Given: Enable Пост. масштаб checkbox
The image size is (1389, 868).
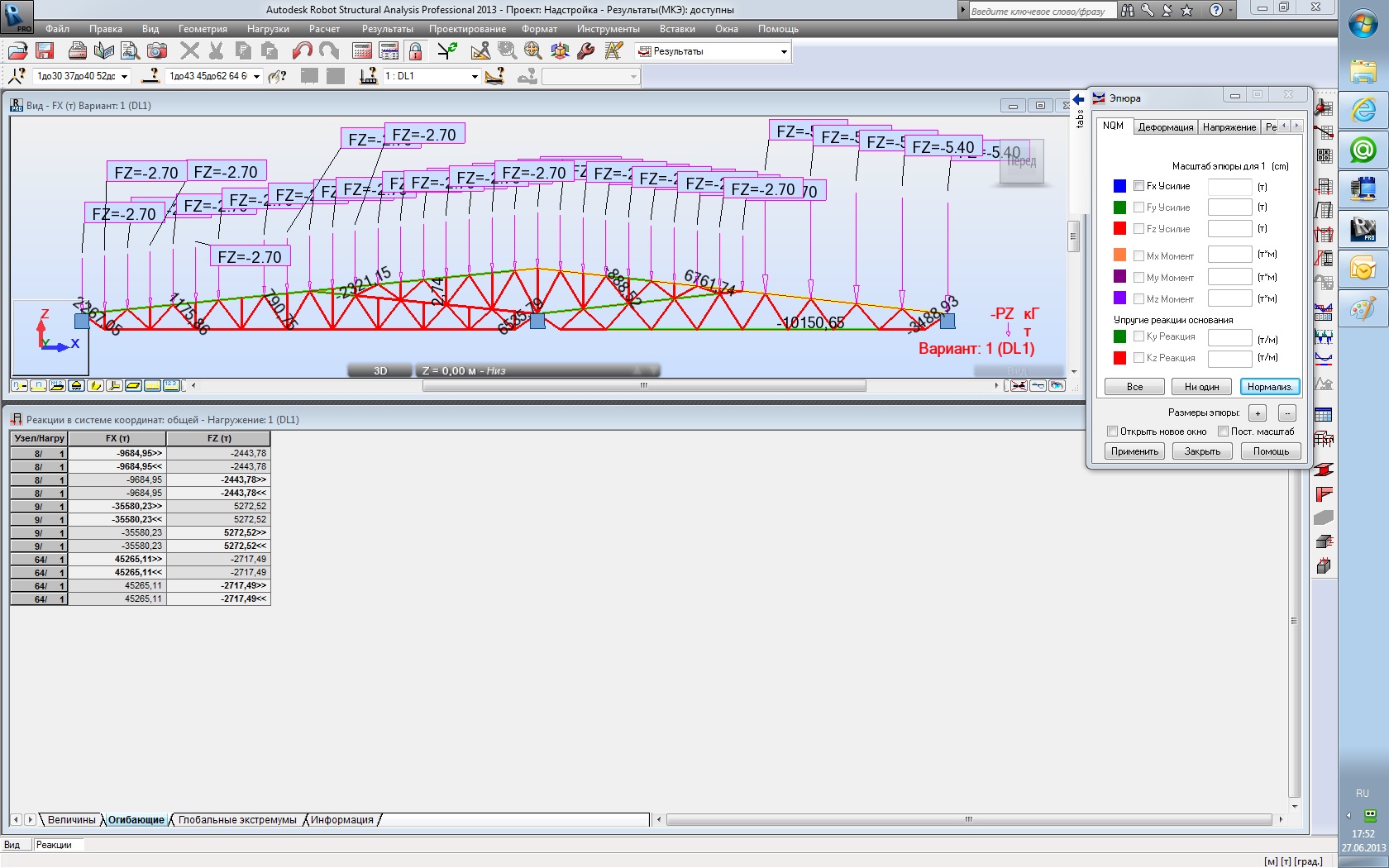Looking at the screenshot, I should pos(1223,432).
